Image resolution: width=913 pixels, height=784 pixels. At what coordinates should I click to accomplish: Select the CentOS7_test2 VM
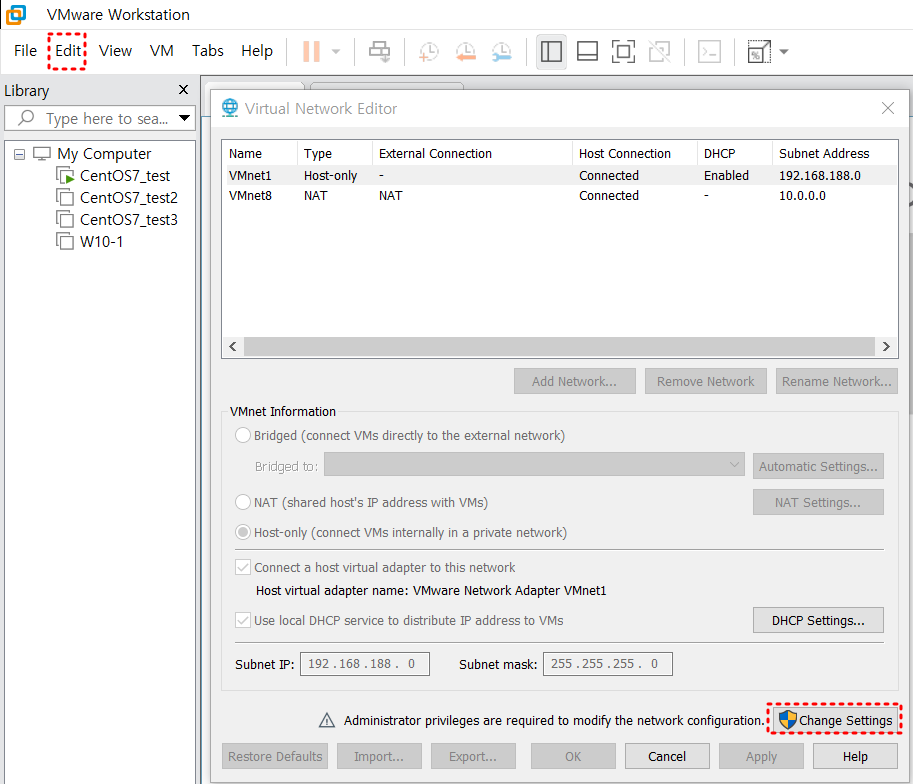(x=129, y=197)
